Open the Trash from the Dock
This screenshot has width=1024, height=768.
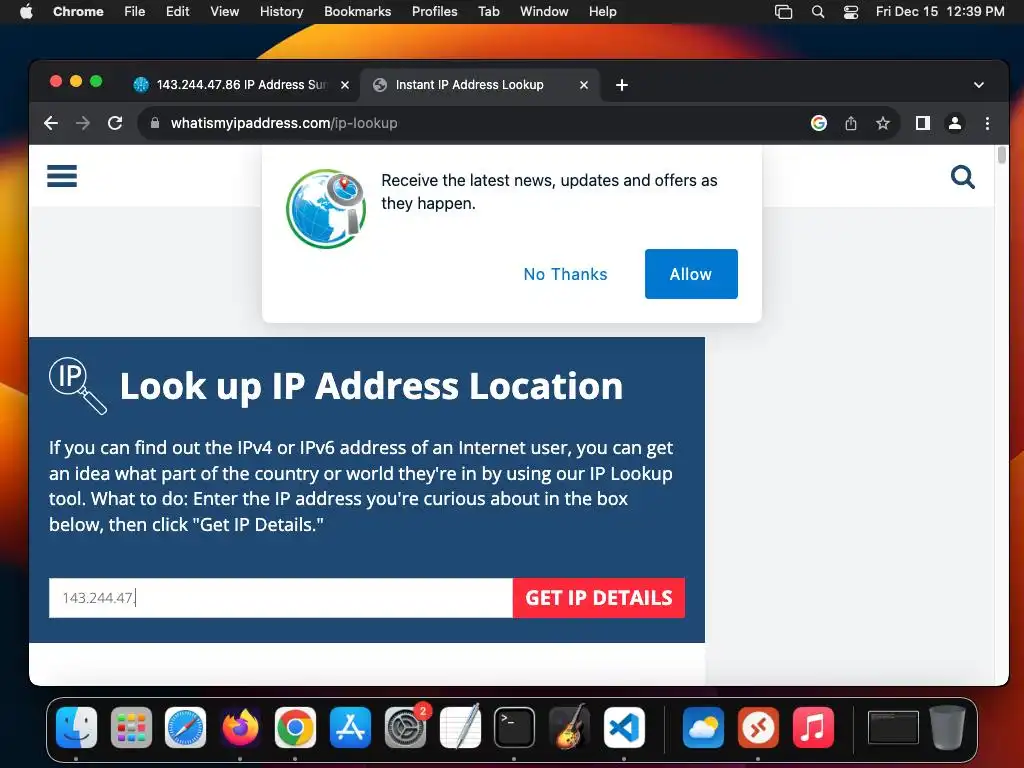947,727
